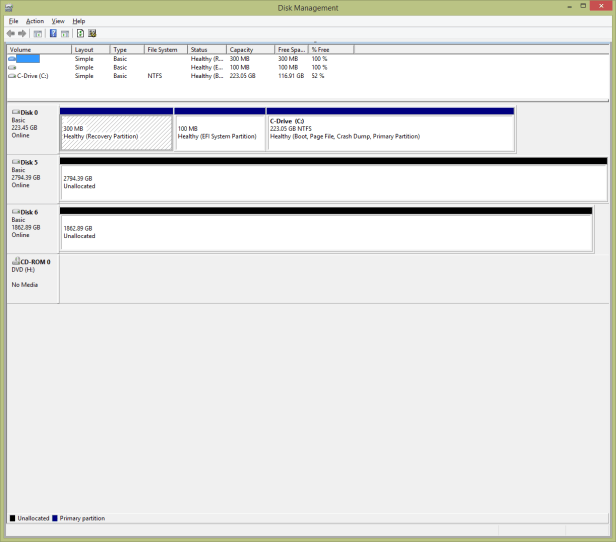Click the Status column header
This screenshot has width=616, height=542.
coord(206,49)
